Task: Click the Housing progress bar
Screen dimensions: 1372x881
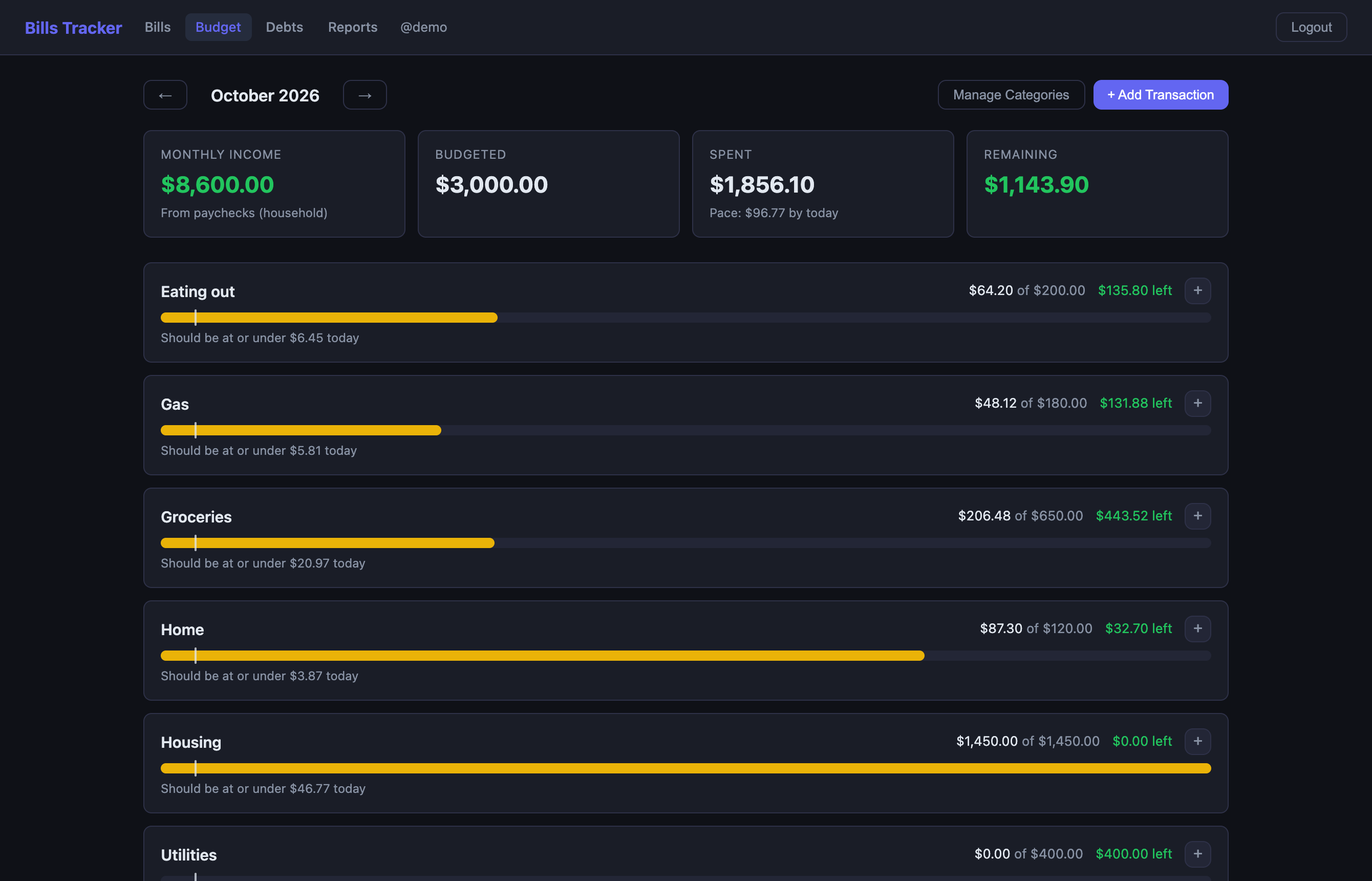Action: [686, 768]
